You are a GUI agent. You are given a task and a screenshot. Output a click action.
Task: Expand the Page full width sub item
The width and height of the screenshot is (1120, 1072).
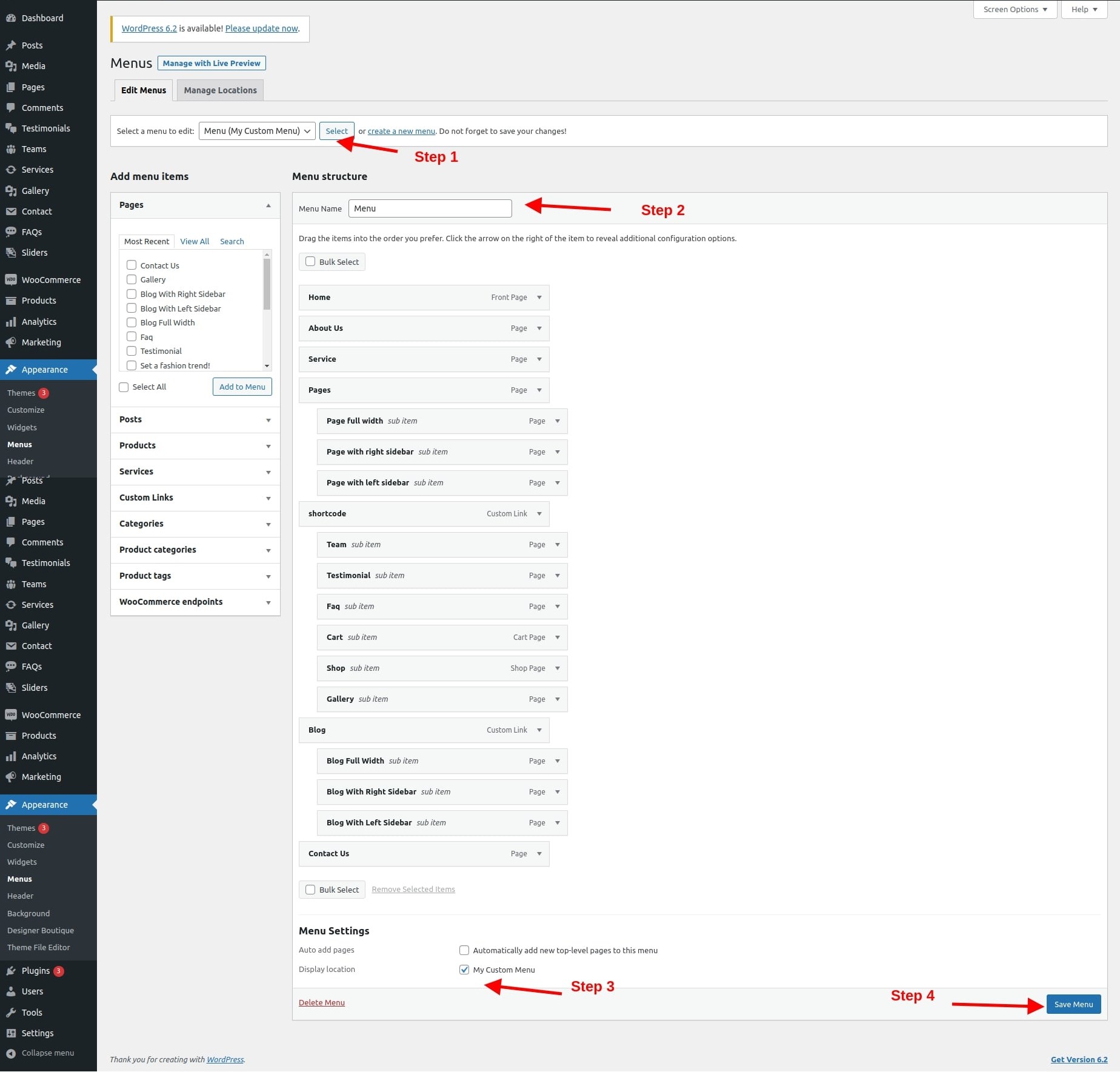558,421
